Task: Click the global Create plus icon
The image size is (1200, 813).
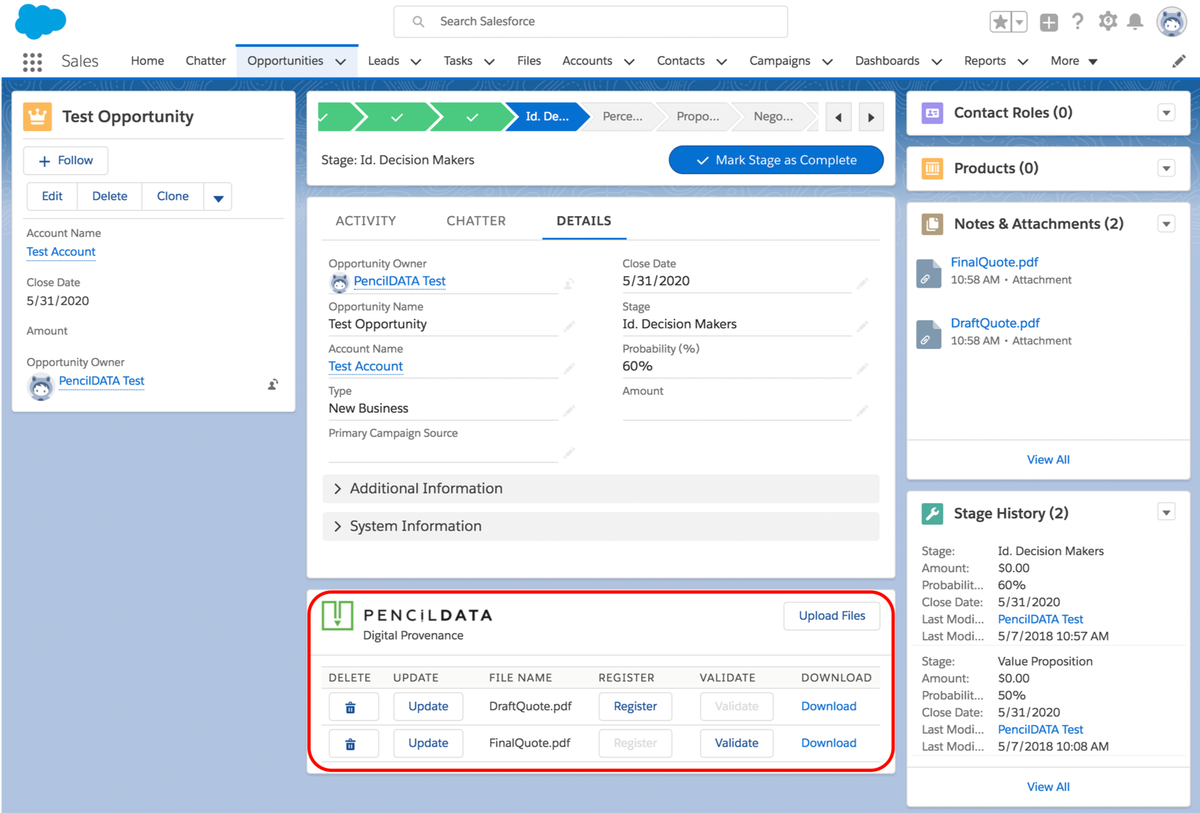Action: pos(1049,22)
